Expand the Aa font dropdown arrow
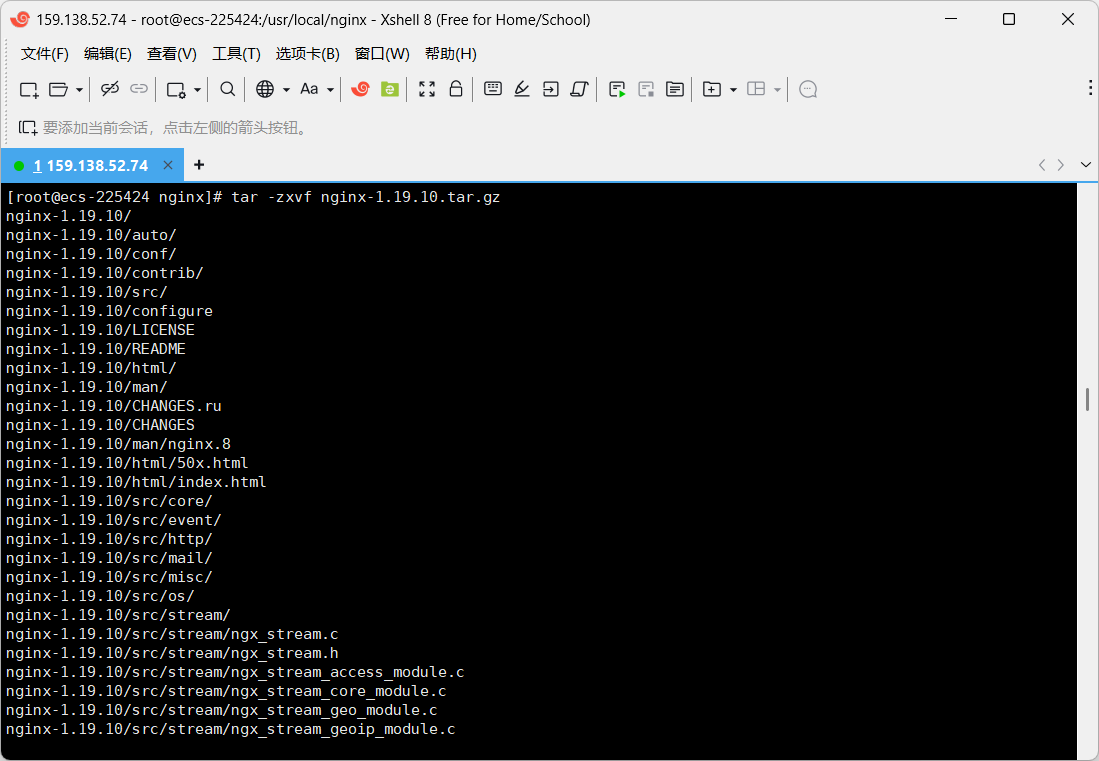Image resolution: width=1099 pixels, height=761 pixels. coord(330,90)
